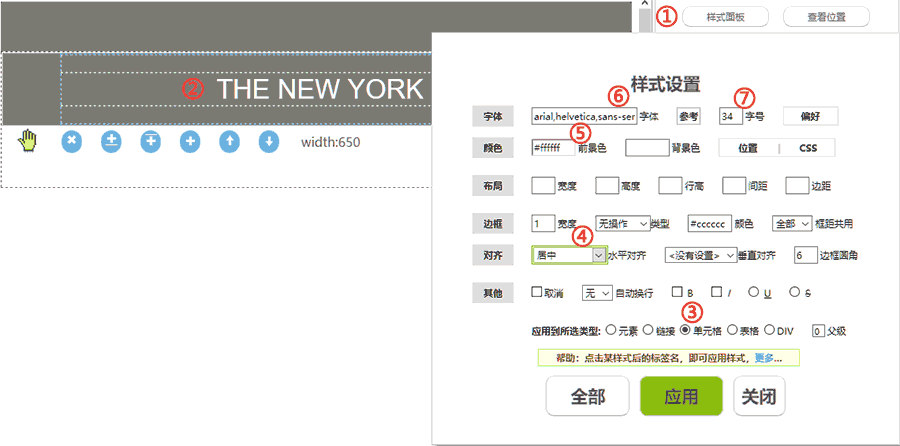Click the 行高 line height input
Viewport: 900px width, 446px height.
click(x=670, y=186)
